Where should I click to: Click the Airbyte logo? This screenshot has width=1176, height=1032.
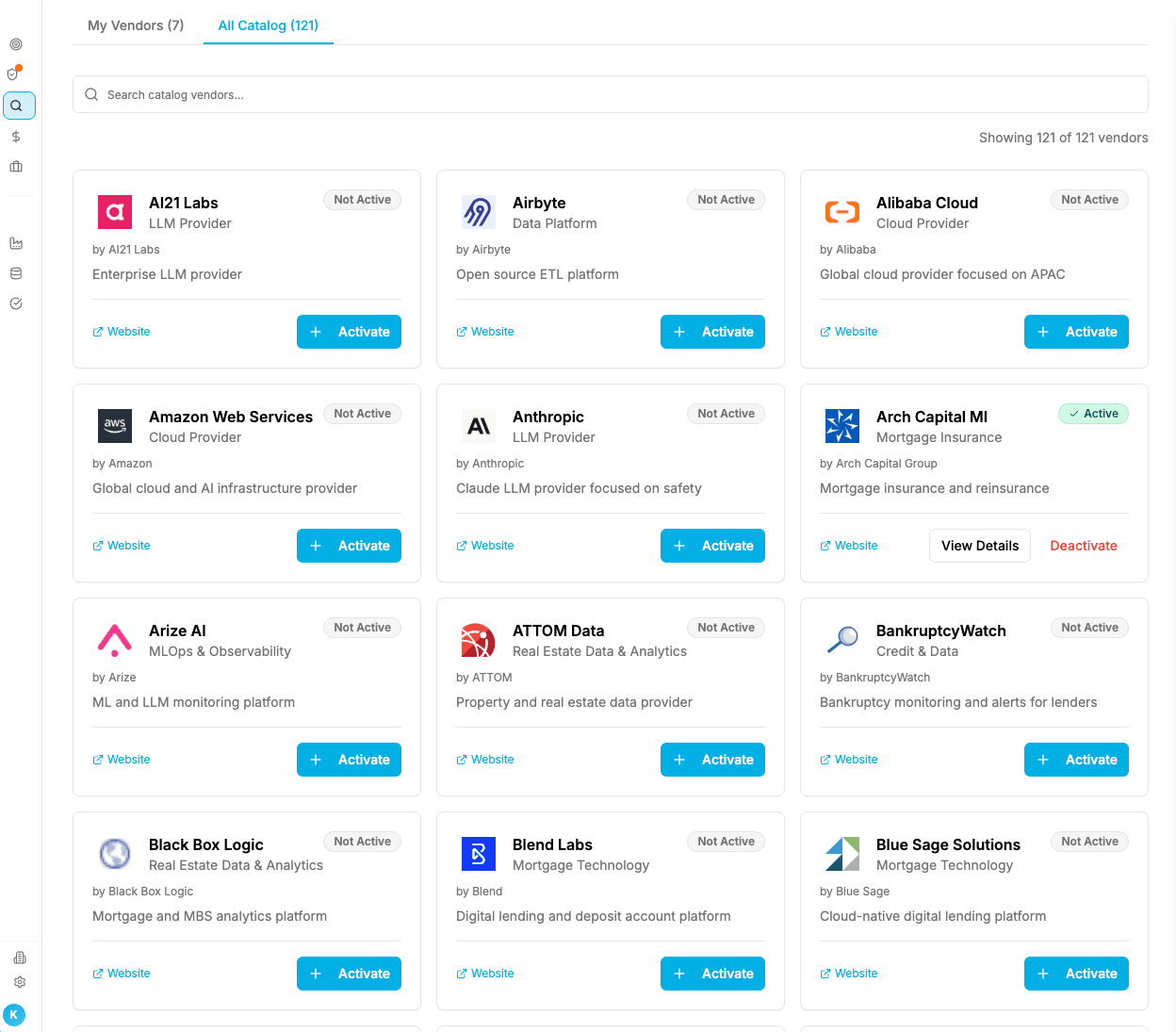[x=479, y=212]
